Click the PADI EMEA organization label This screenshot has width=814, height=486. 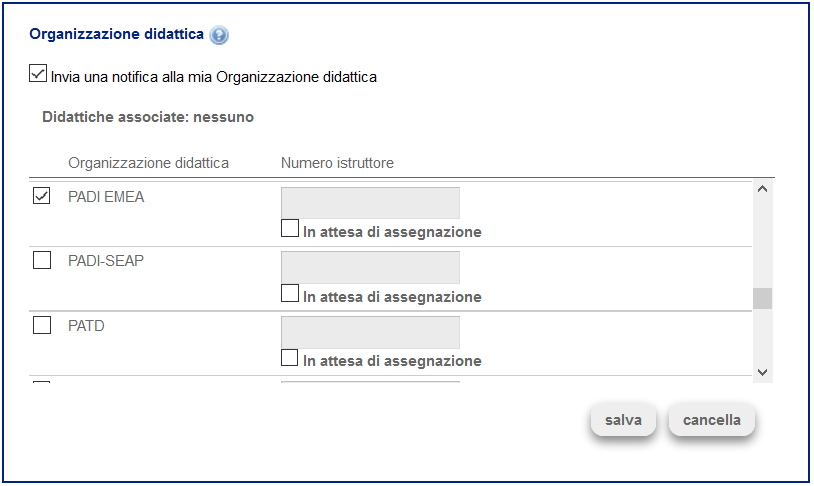[x=106, y=197]
